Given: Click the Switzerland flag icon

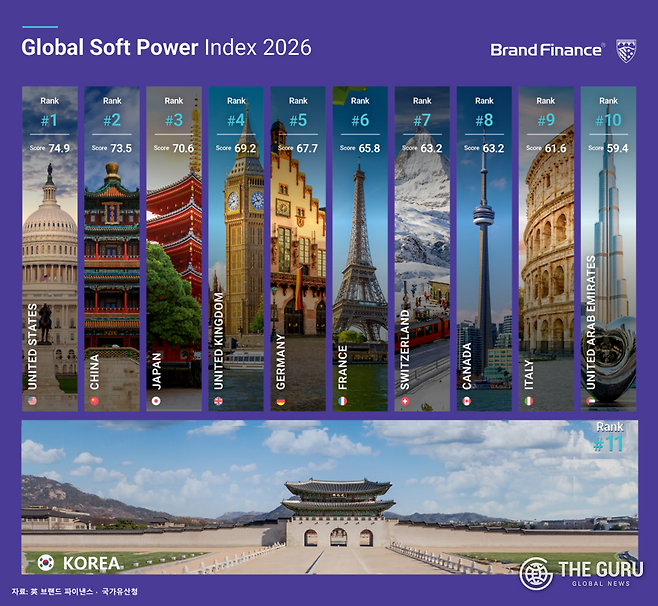Looking at the screenshot, I should 405,401.
